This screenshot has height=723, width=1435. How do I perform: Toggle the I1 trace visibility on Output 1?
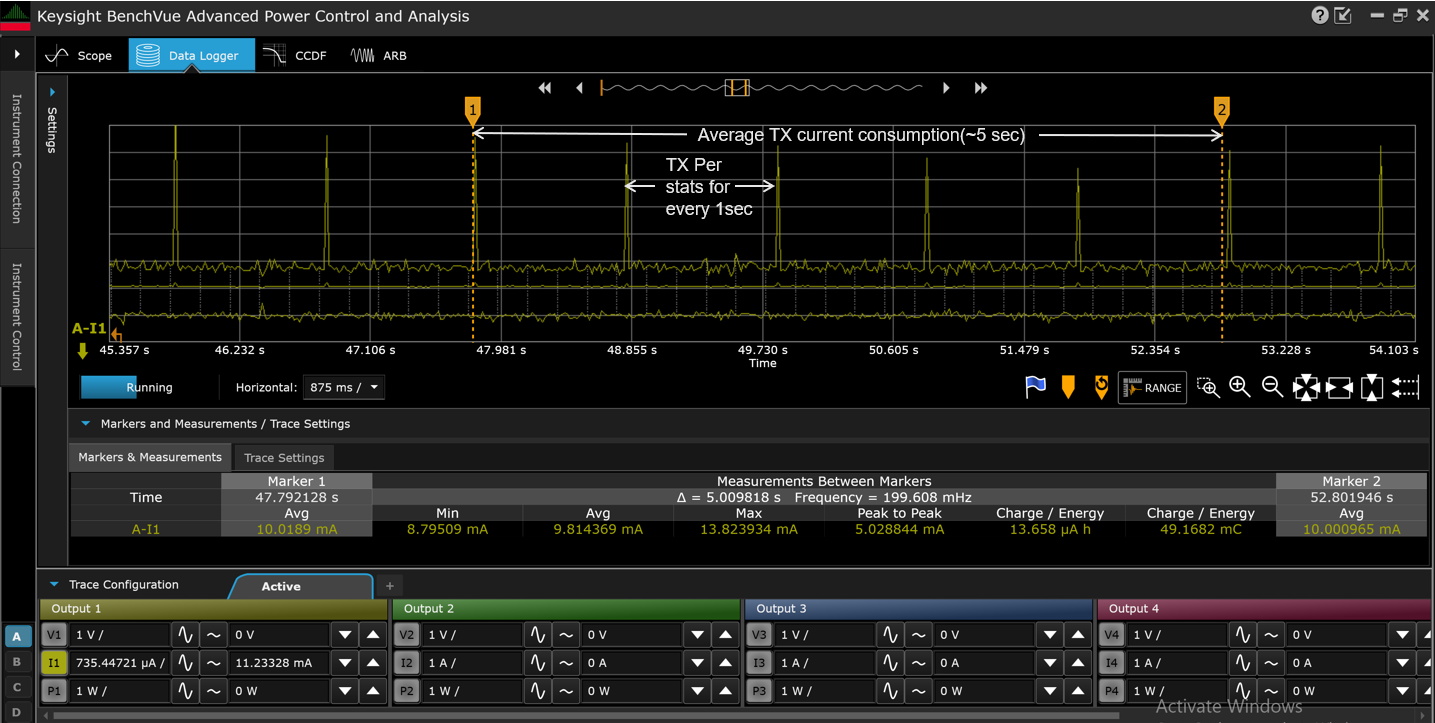pos(53,662)
